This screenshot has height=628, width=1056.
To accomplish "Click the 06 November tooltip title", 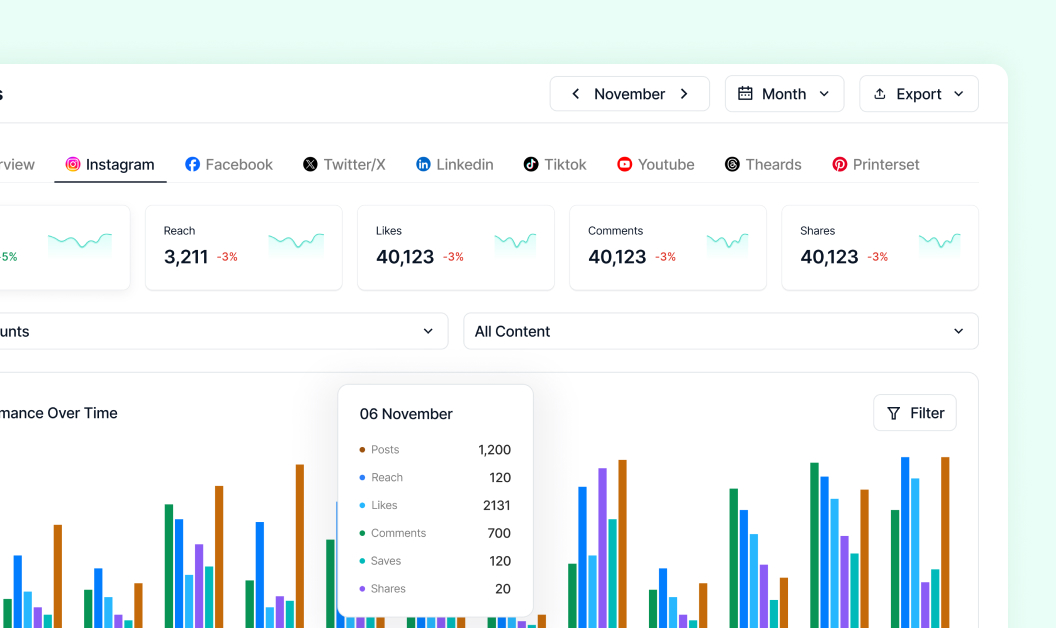I will point(406,414).
